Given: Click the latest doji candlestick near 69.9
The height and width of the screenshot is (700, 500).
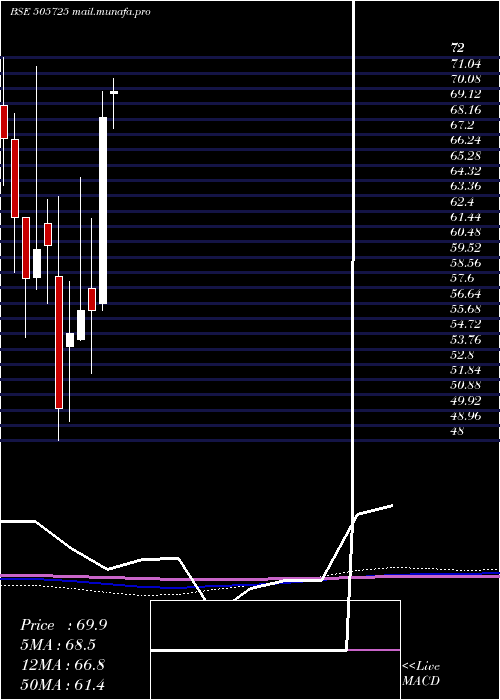Looking at the screenshot, I should click(114, 92).
